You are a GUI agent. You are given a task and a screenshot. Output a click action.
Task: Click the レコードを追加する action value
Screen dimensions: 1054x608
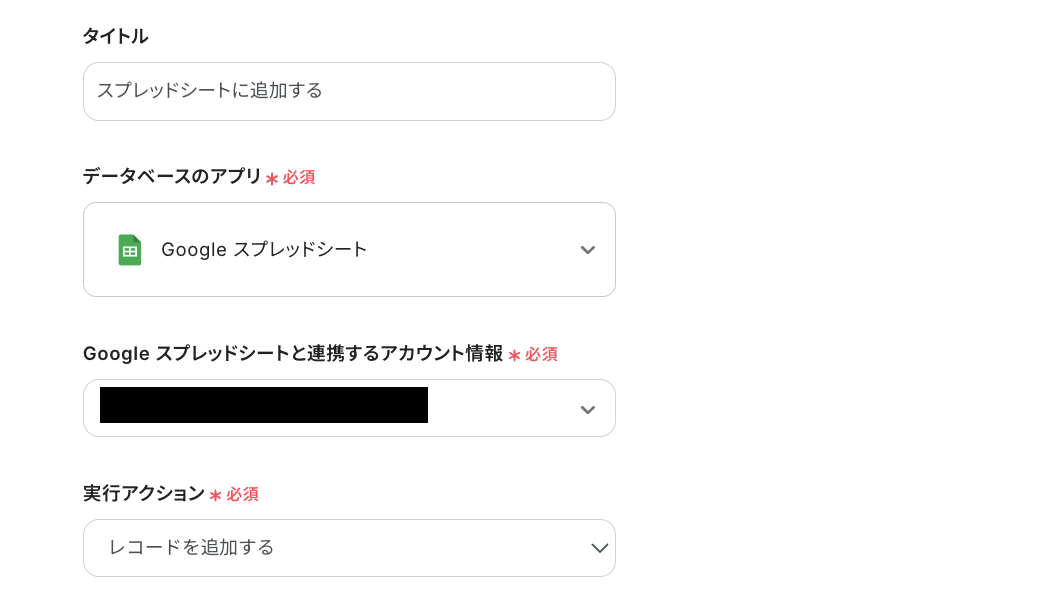191,548
